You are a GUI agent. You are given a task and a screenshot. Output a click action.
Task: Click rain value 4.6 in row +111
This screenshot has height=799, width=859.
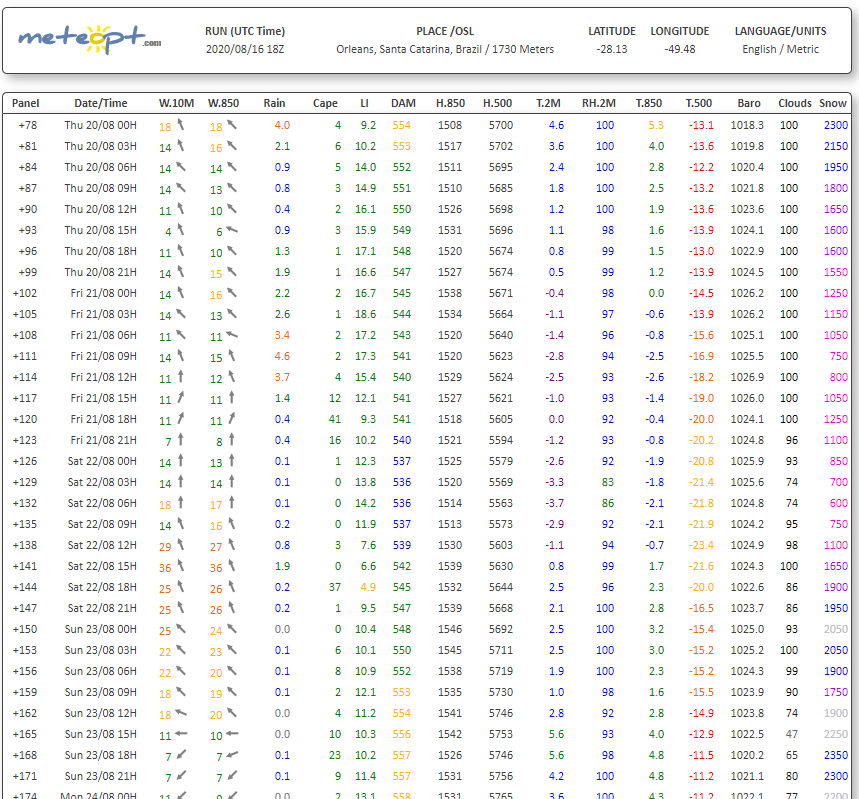[282, 356]
